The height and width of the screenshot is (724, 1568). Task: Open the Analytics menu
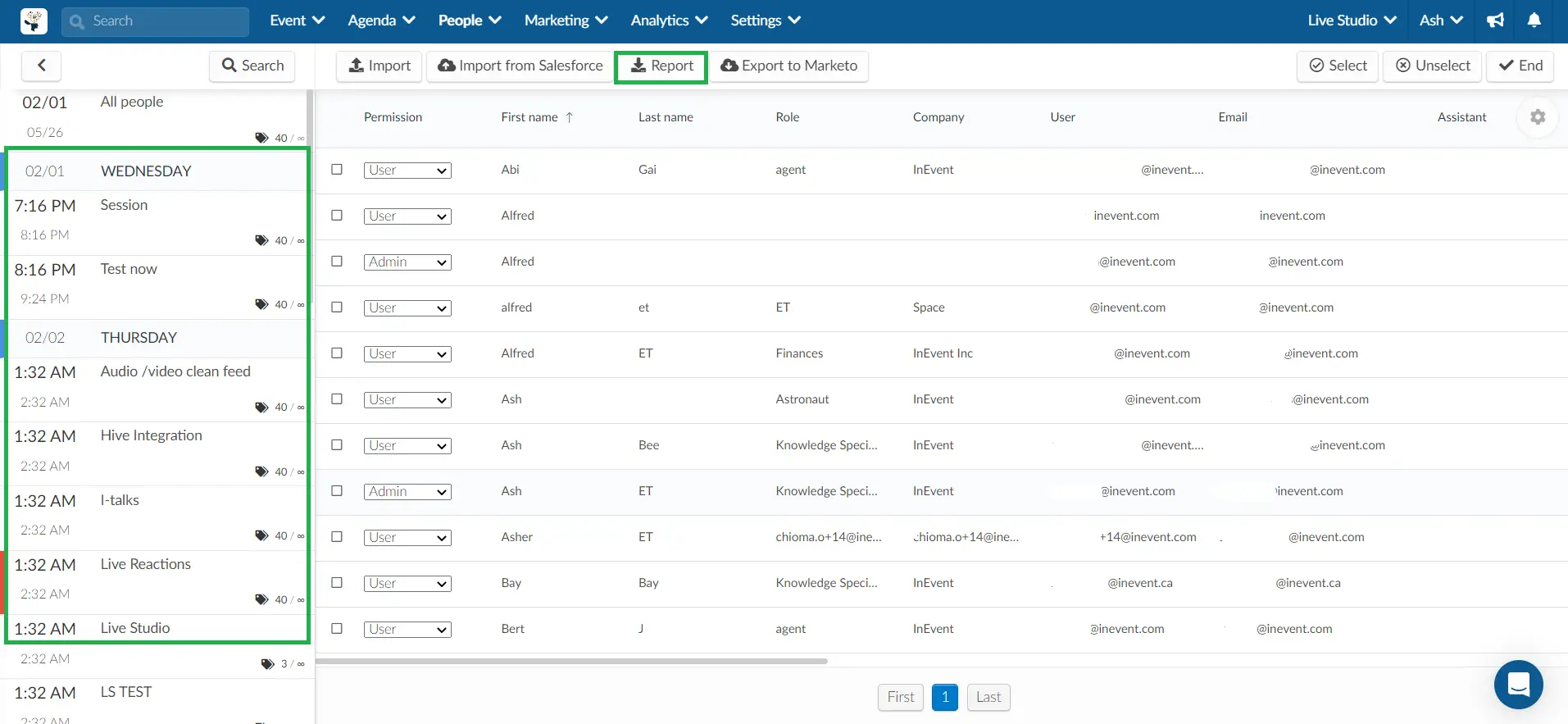tap(669, 20)
